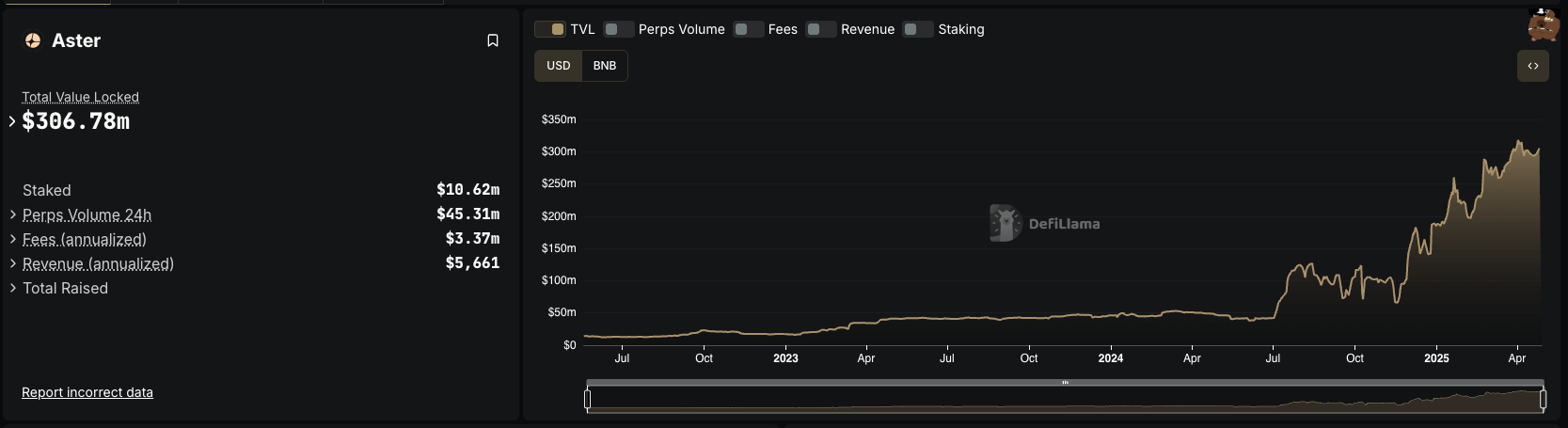1568x428 pixels.
Task: Expand the Revenue (annualized) row
Action: pyautogui.click(x=13, y=264)
